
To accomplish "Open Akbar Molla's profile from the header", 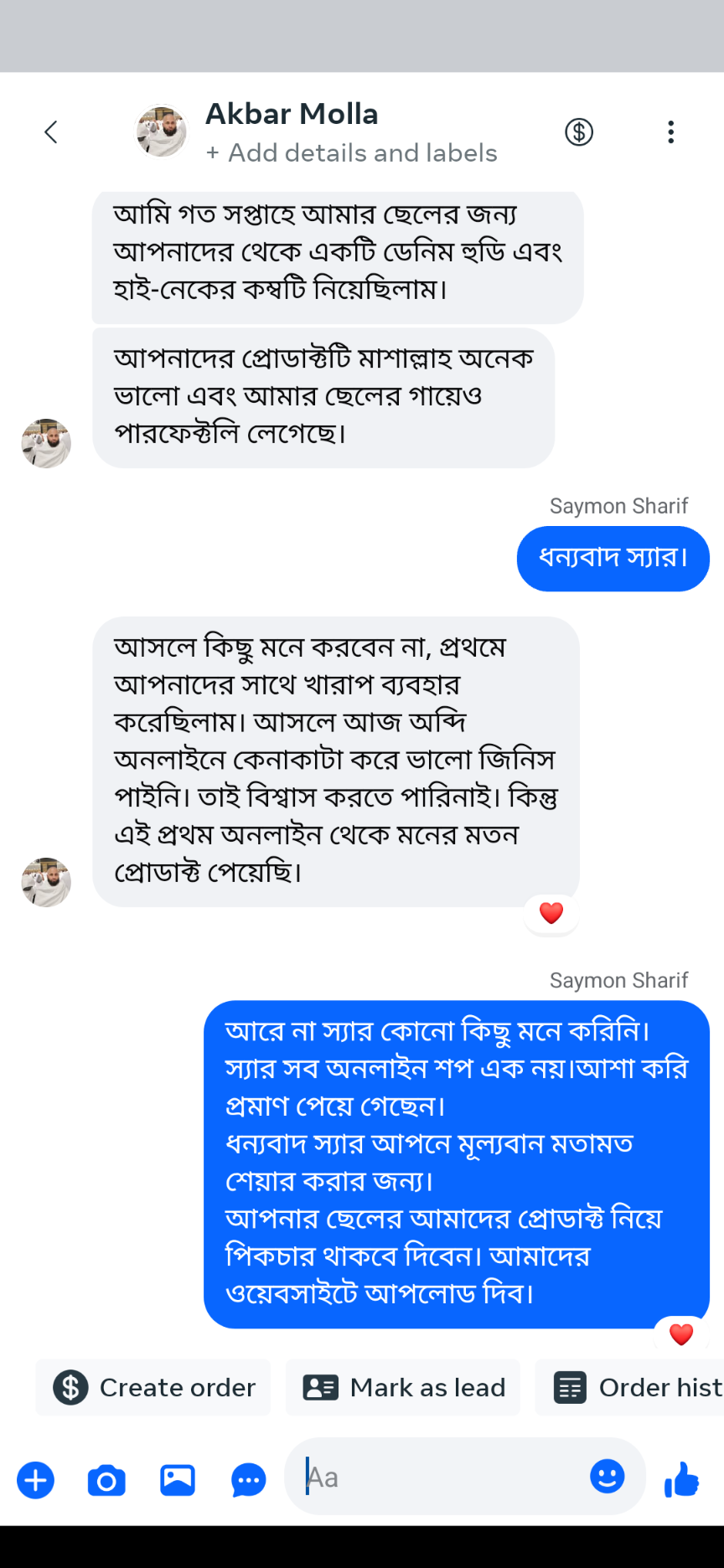I will [161, 131].
